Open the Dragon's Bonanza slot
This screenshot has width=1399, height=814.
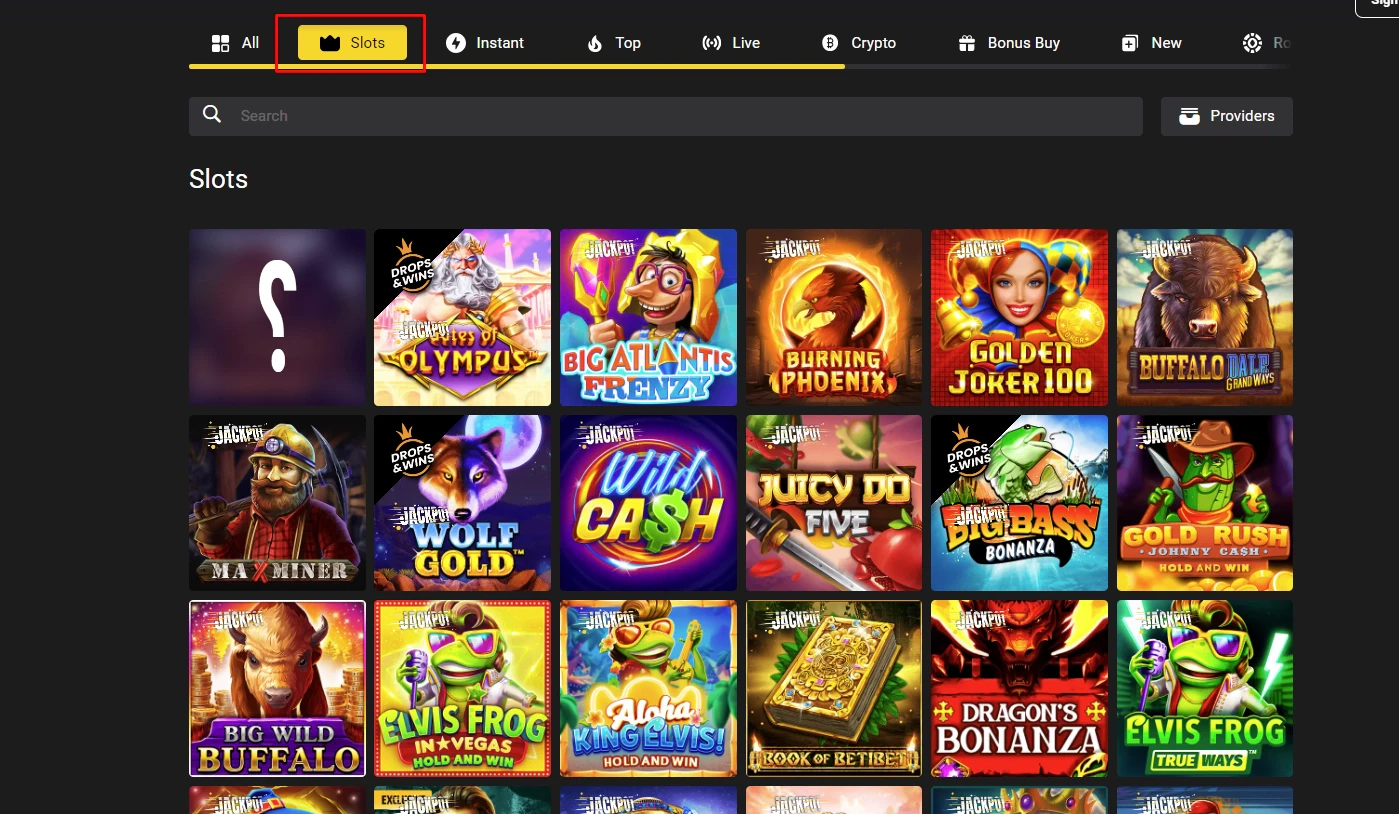1019,688
